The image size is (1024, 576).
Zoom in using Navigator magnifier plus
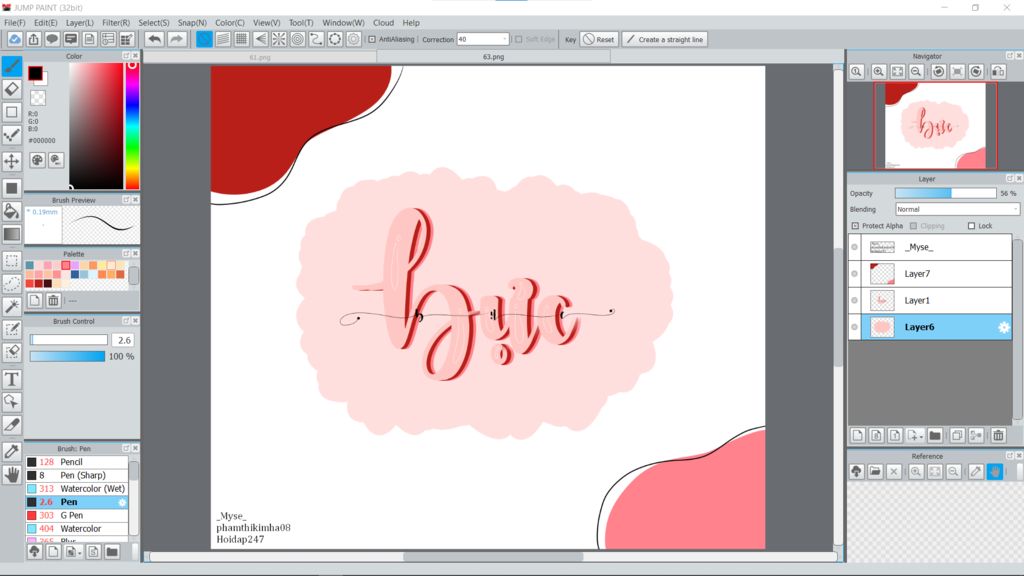tap(879, 72)
